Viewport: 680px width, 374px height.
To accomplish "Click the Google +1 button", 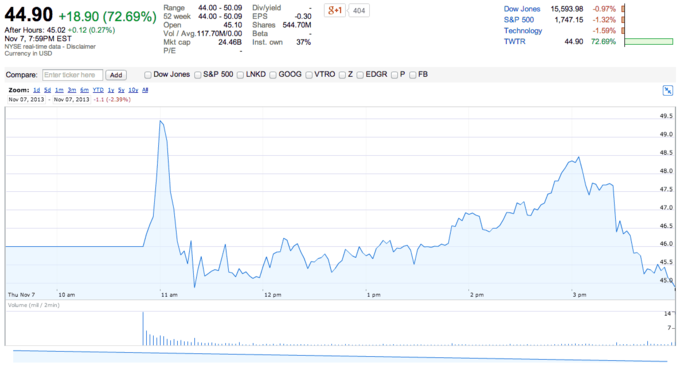I will coord(335,10).
